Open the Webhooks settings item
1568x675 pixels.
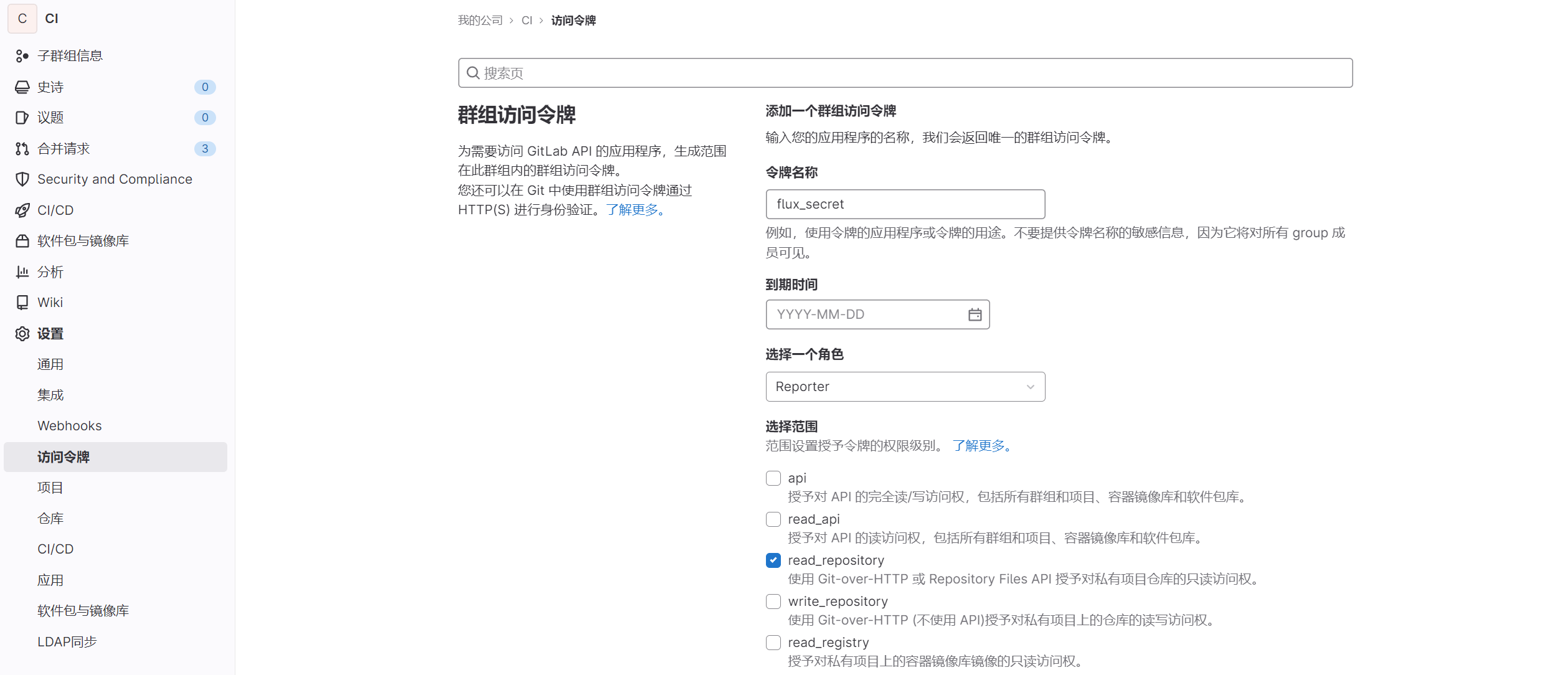69,426
